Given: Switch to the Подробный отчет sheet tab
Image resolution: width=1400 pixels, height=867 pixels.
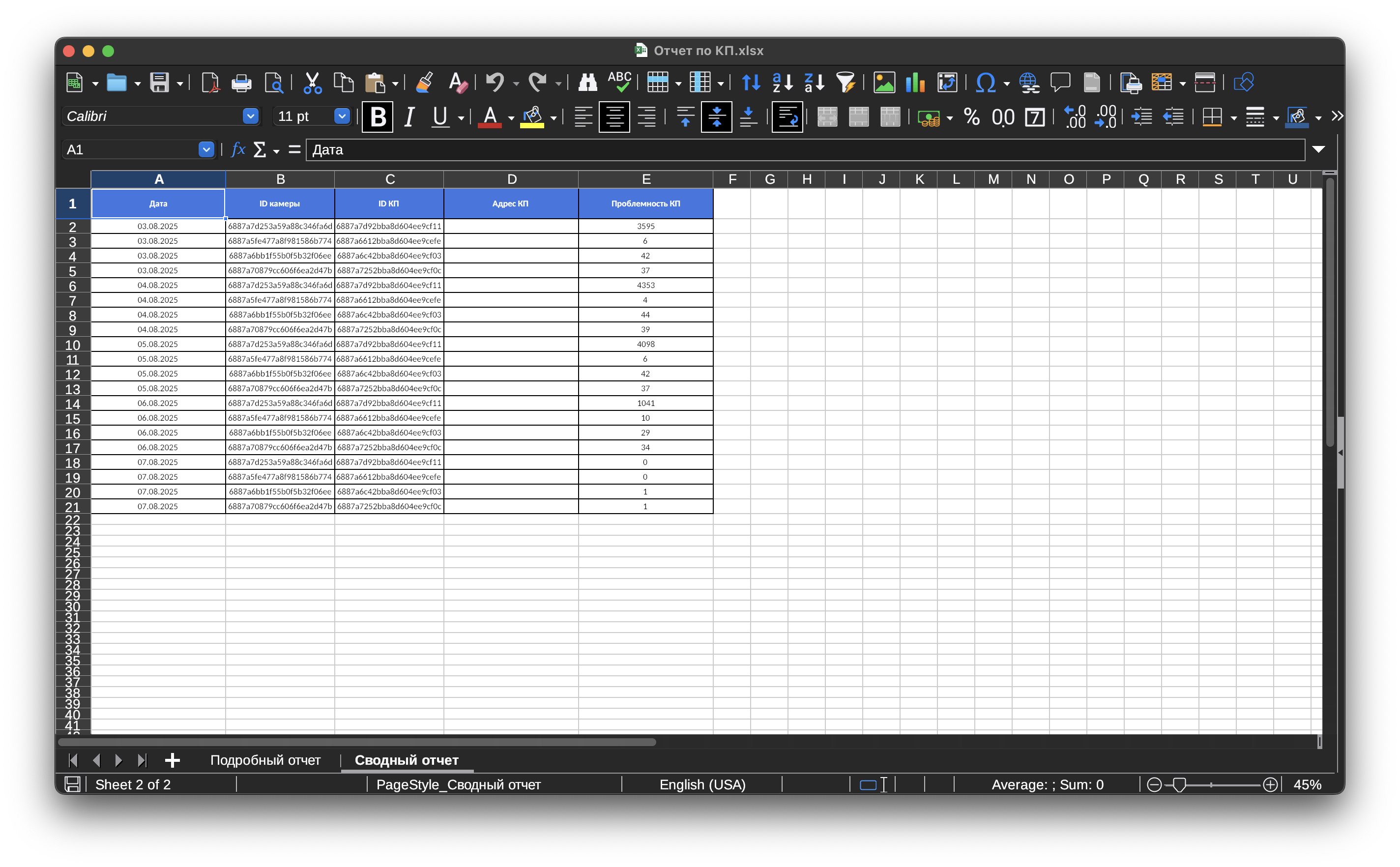Looking at the screenshot, I should pos(265,760).
